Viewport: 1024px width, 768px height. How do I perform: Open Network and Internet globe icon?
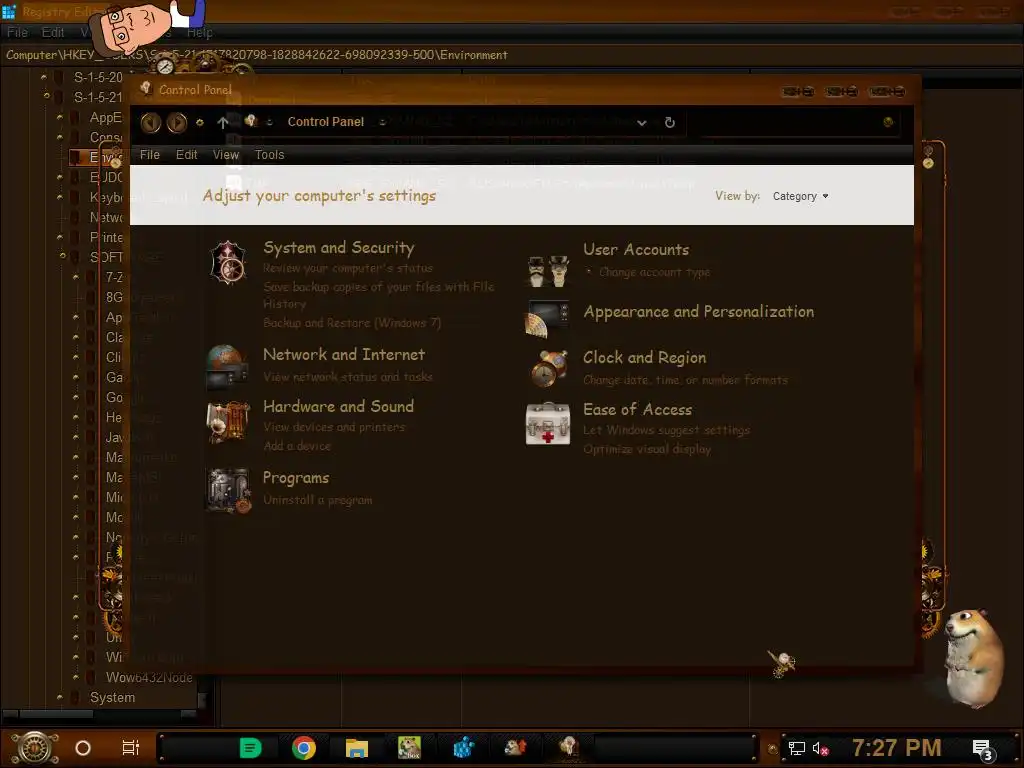coord(227,366)
